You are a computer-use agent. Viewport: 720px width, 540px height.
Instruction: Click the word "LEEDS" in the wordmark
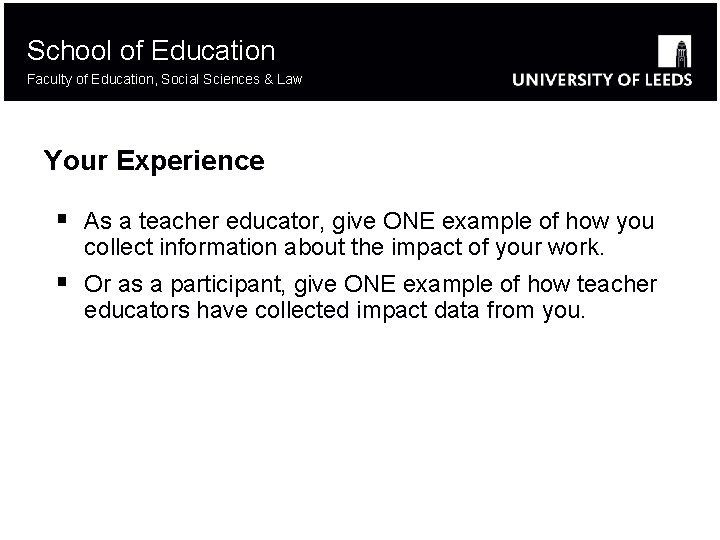662,80
